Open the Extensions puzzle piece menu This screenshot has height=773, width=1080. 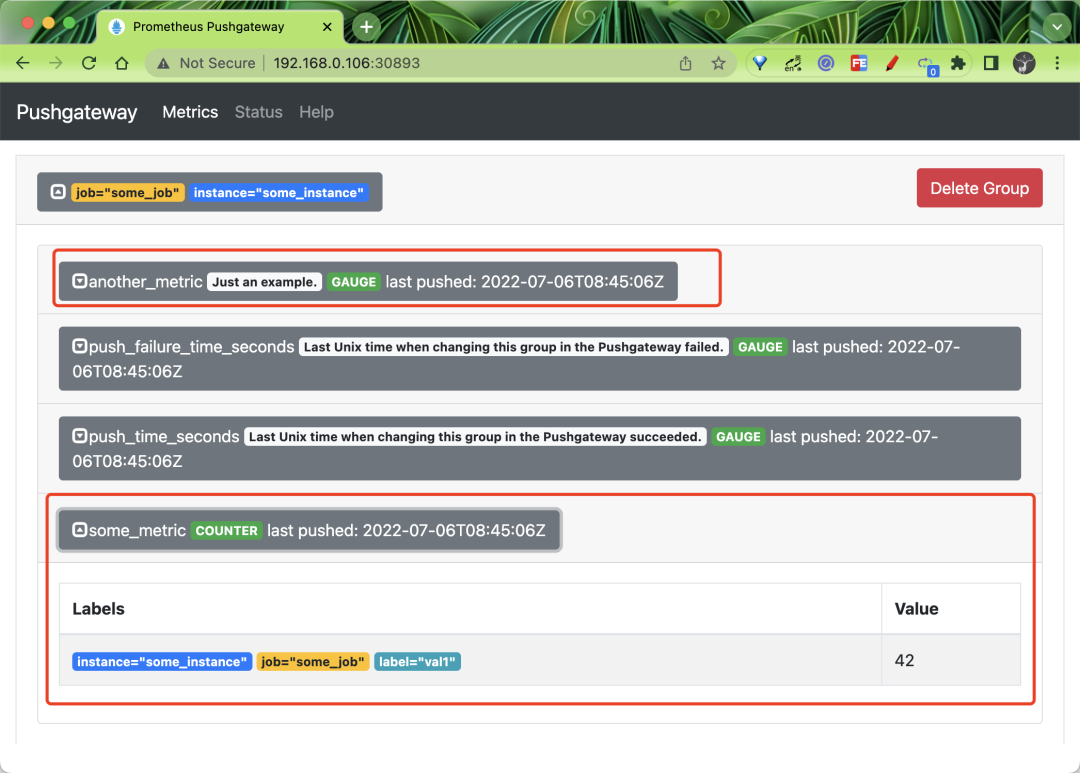[x=958, y=63]
